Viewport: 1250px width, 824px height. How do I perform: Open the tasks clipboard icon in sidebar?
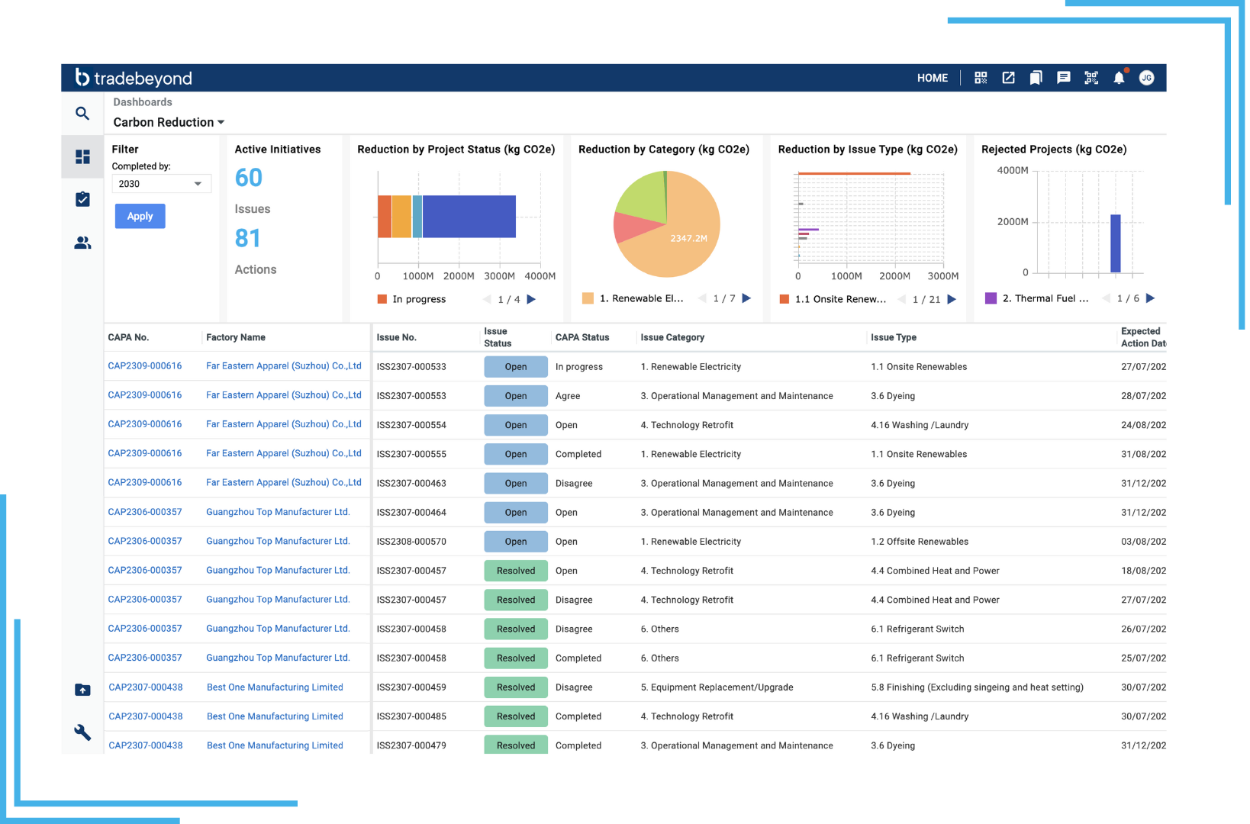tap(82, 200)
